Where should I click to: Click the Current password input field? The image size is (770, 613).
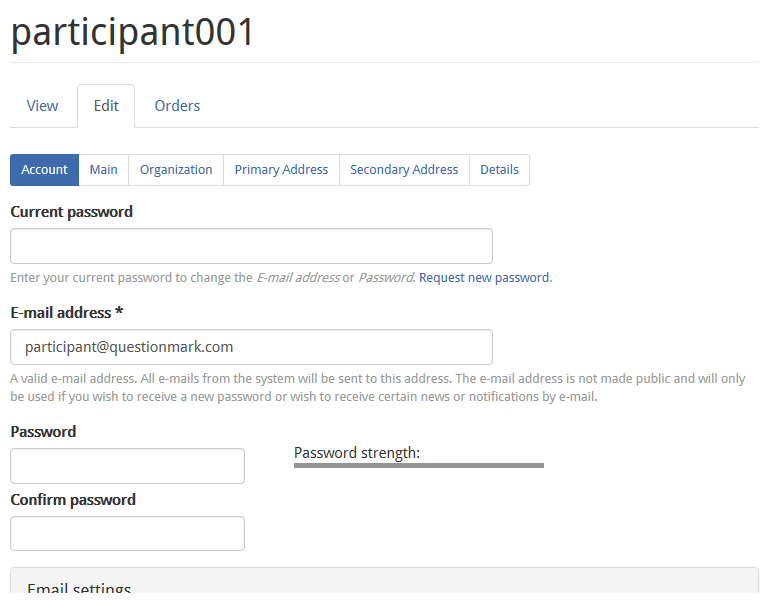tap(251, 246)
